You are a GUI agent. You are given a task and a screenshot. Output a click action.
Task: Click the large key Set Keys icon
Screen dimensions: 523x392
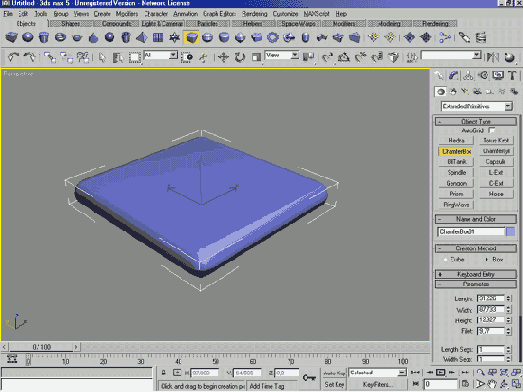[x=309, y=378]
